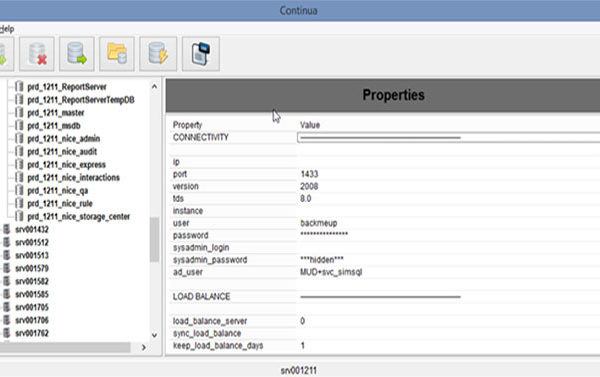Select prd_1211_msdb database

[54, 126]
